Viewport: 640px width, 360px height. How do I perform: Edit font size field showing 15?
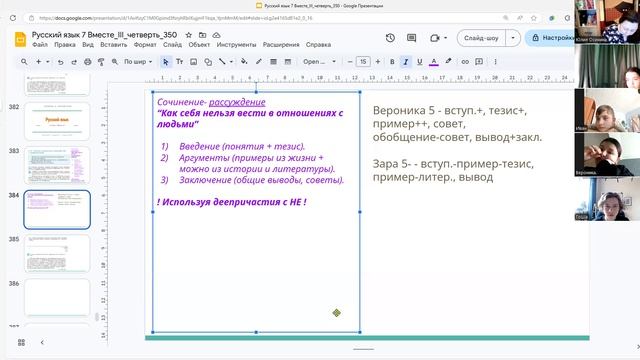click(x=363, y=62)
